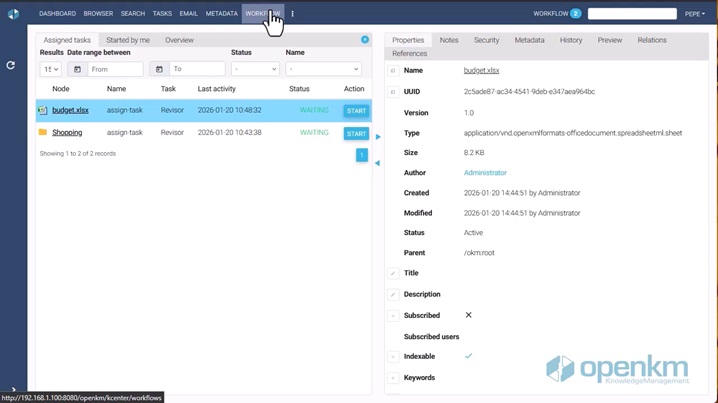Click budget.xlsx name link in Properties
The image size is (718, 403).
481,71
